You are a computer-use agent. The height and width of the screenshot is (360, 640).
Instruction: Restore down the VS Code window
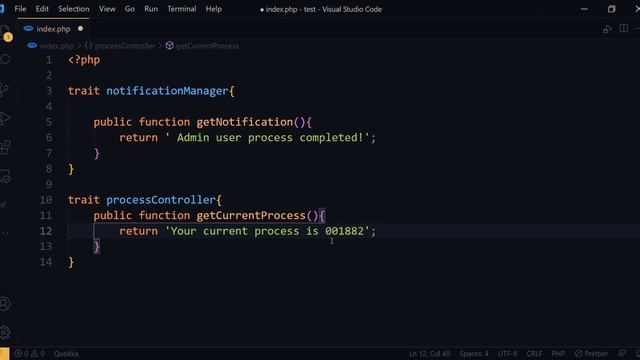pyautogui.click(x=611, y=9)
